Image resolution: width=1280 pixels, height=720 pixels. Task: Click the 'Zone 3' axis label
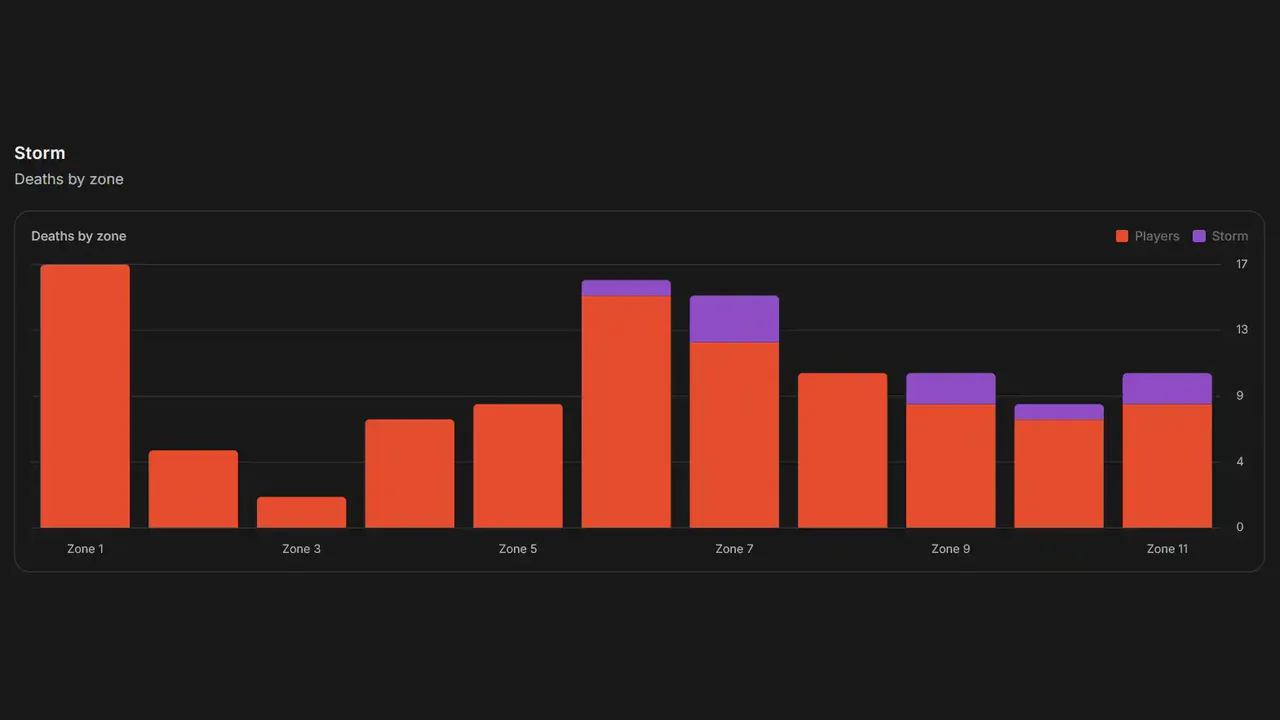(x=301, y=549)
